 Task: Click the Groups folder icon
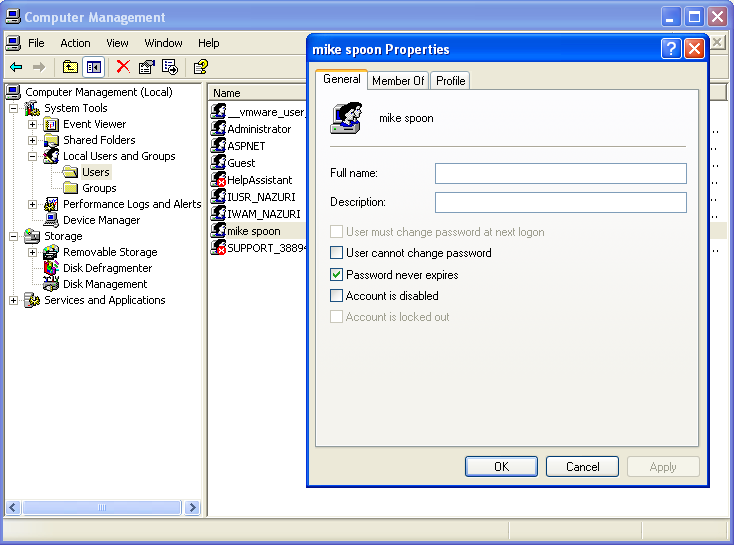tap(70, 188)
